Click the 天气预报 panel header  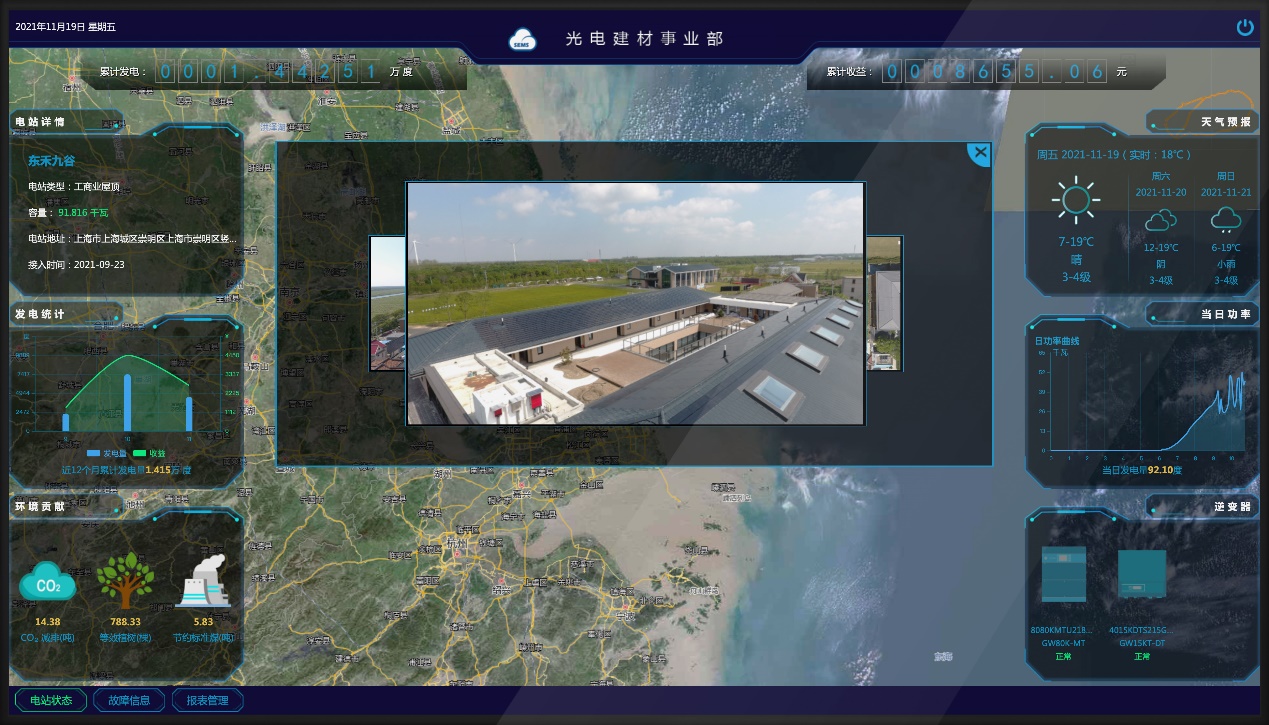click(x=1226, y=122)
